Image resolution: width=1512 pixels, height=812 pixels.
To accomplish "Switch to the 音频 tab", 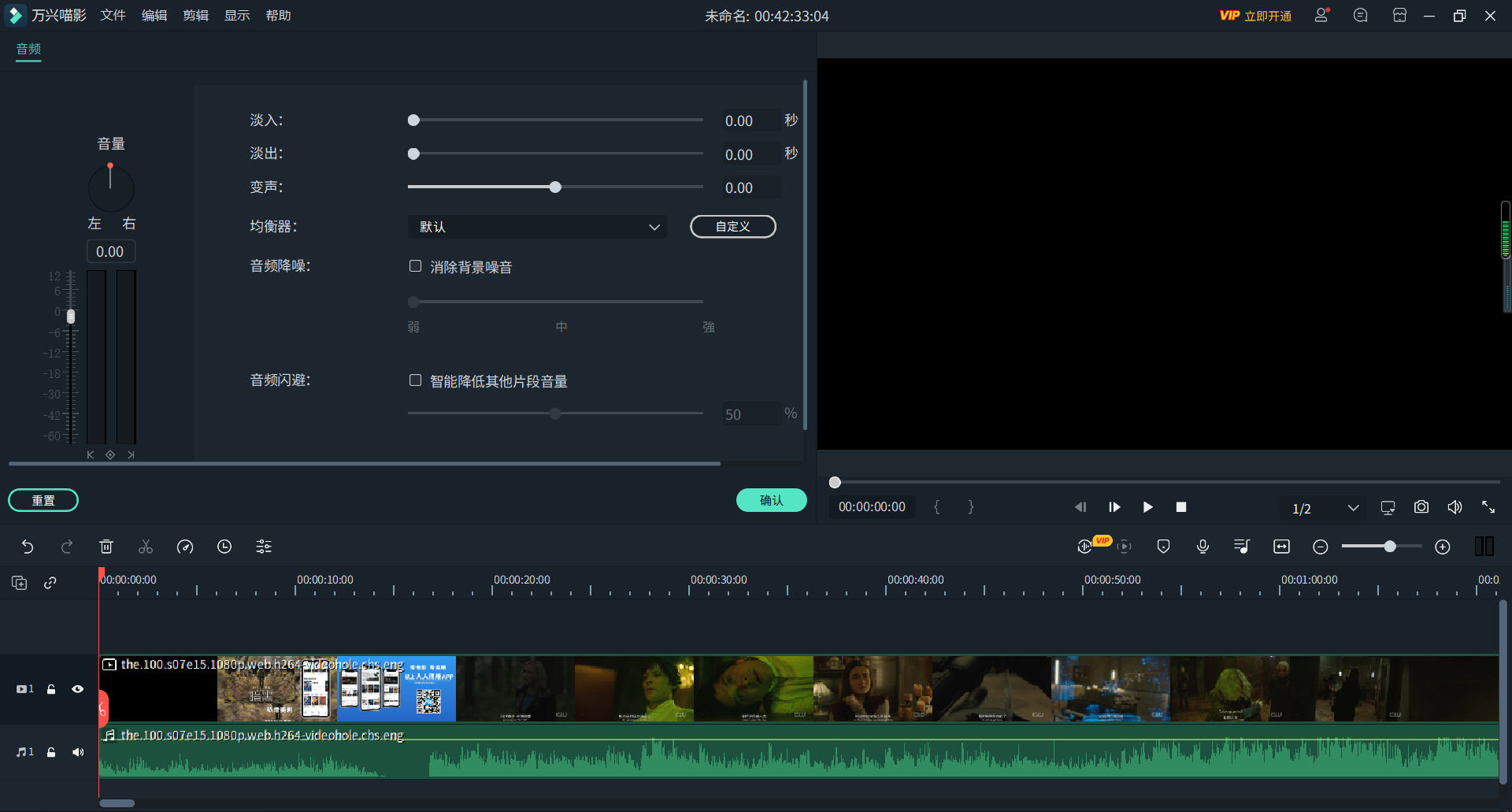I will tap(28, 49).
